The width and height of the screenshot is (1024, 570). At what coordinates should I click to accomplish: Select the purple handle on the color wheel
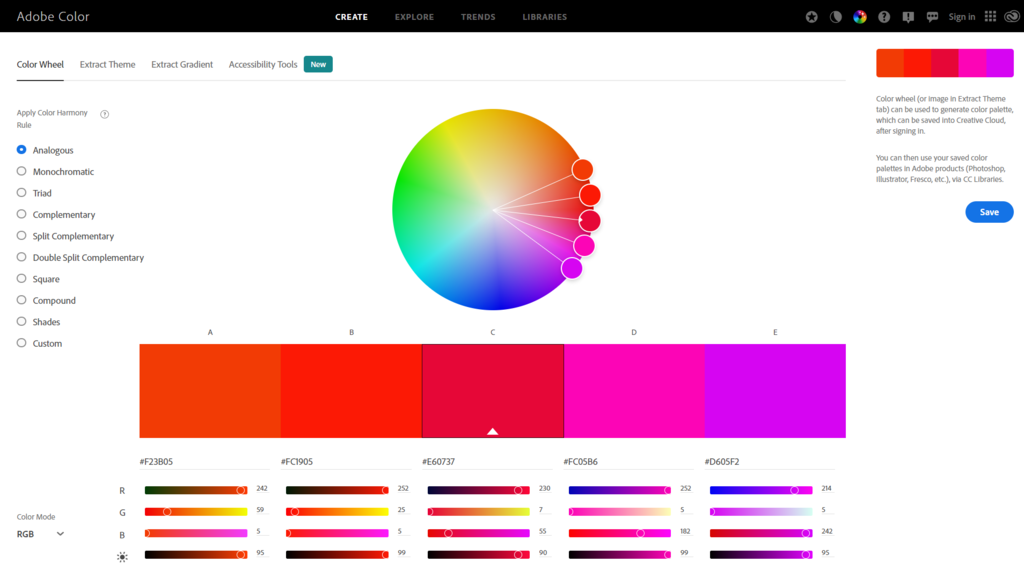click(x=571, y=268)
